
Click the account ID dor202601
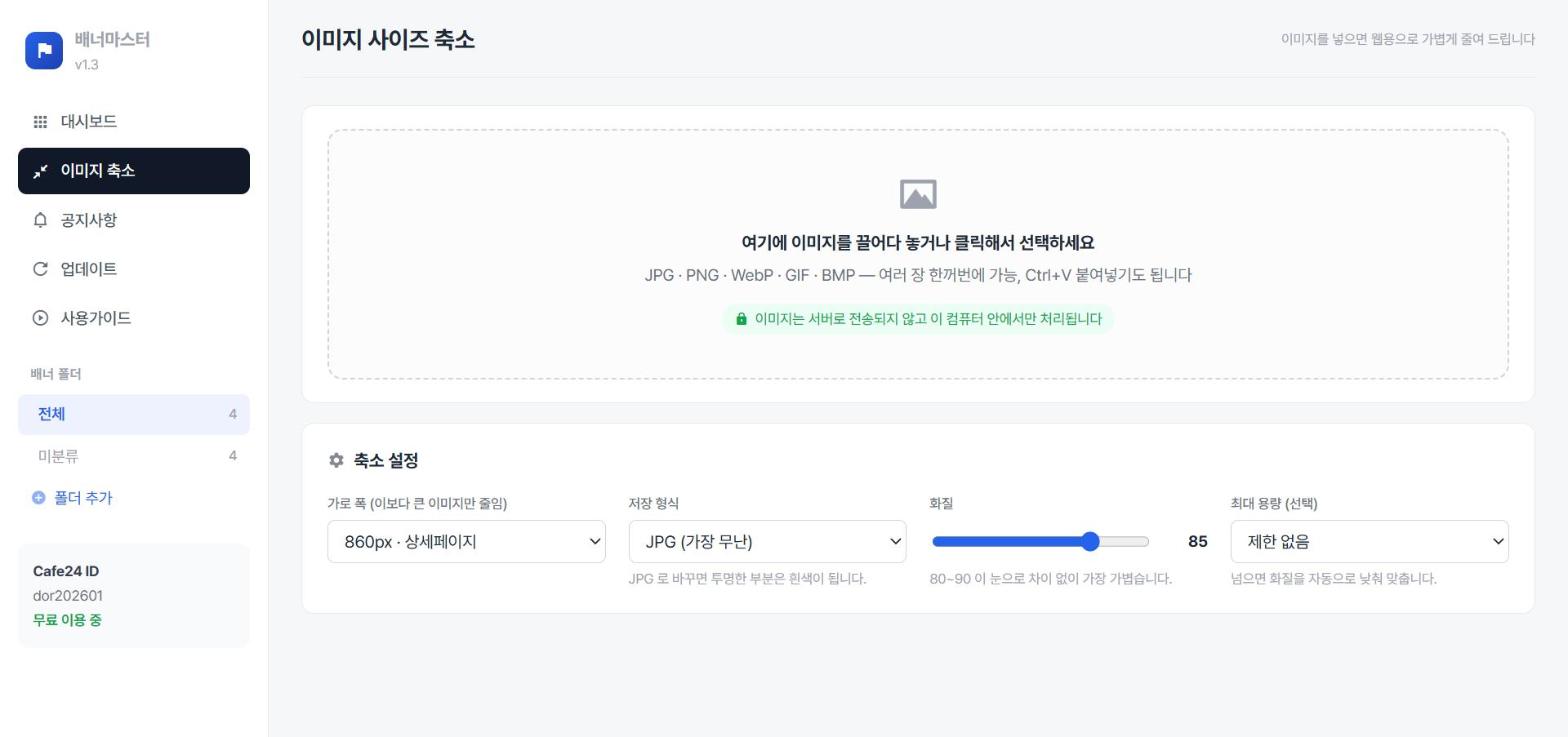pyautogui.click(x=68, y=595)
